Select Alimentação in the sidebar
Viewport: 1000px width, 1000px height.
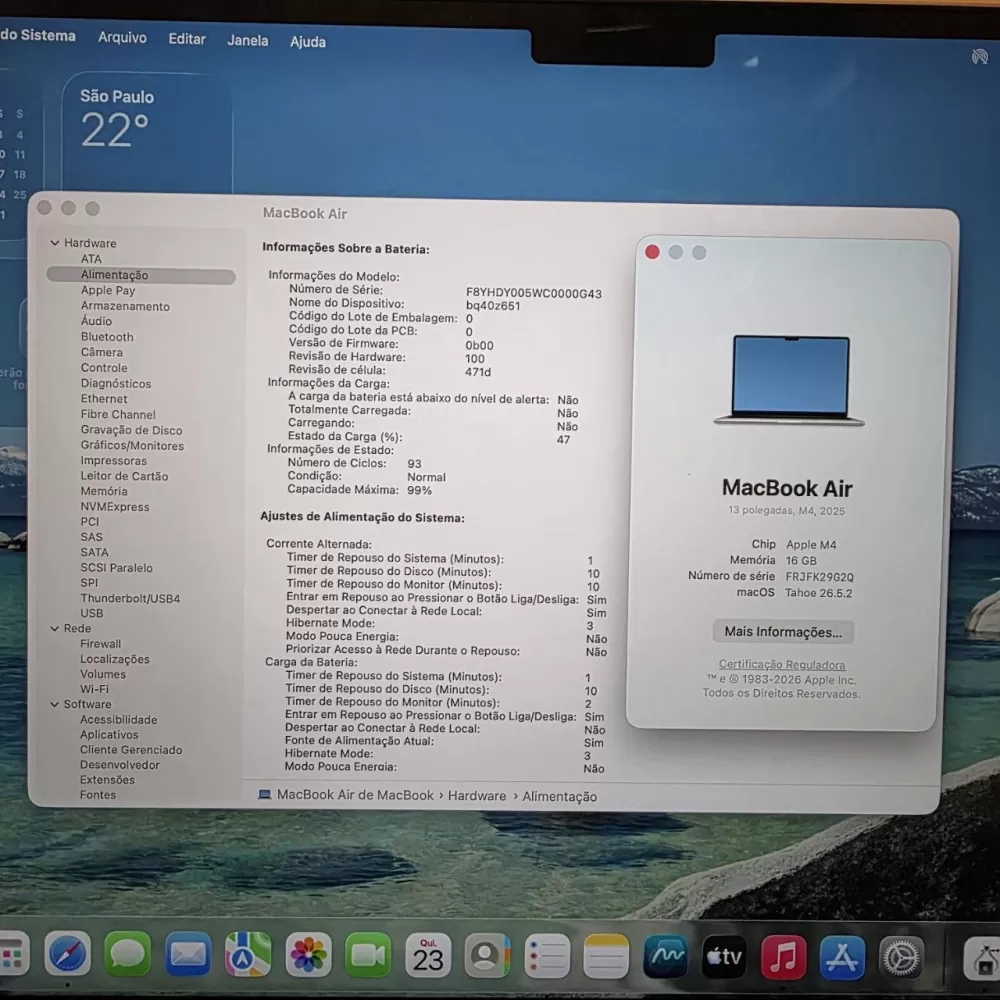point(141,275)
